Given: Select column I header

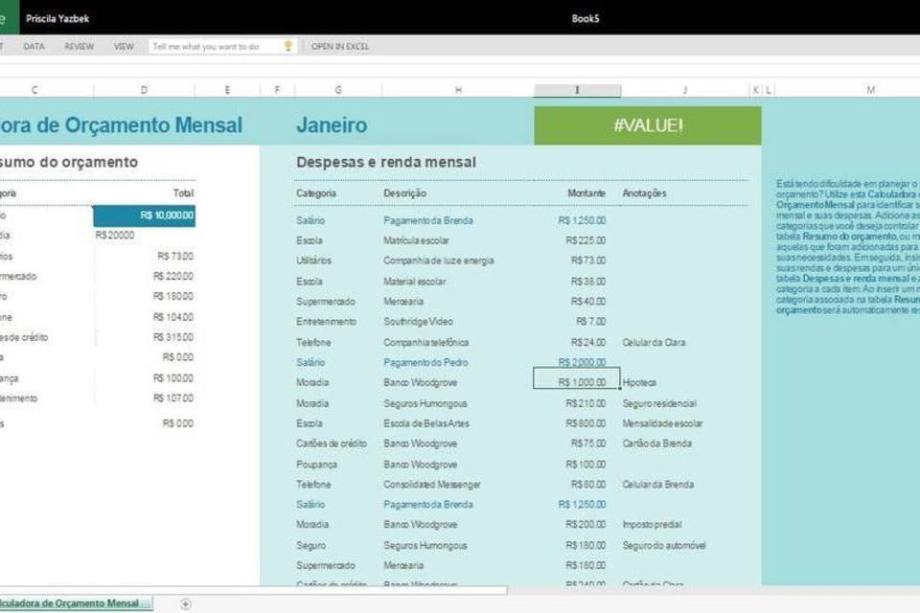Looking at the screenshot, I should pyautogui.click(x=576, y=90).
